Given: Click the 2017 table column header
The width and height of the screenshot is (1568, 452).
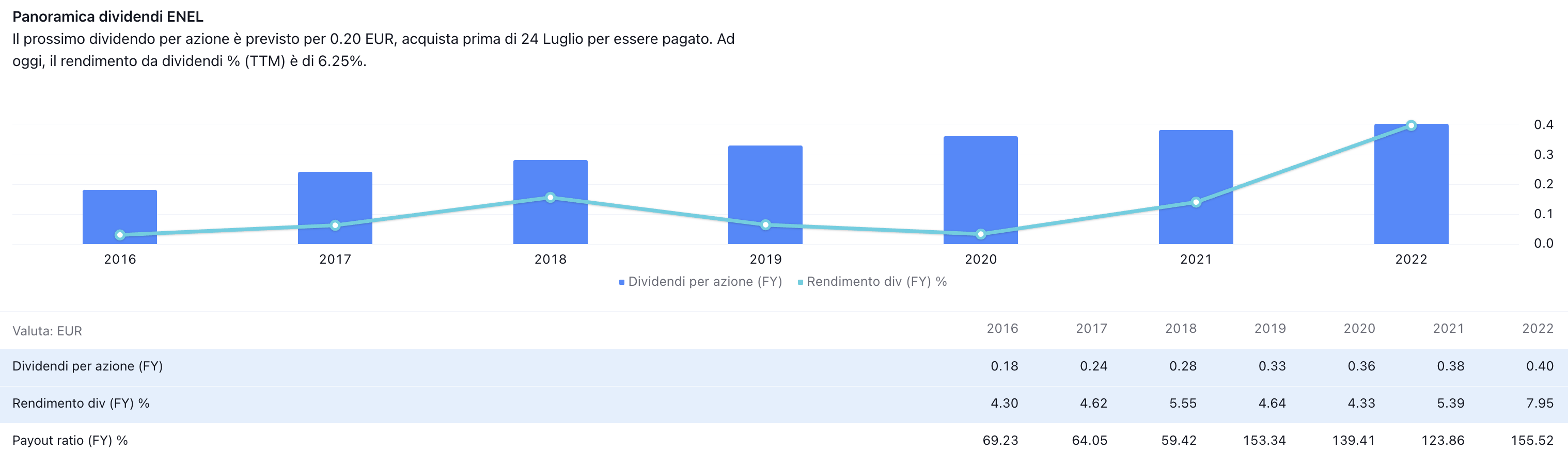Looking at the screenshot, I should 1091,329.
